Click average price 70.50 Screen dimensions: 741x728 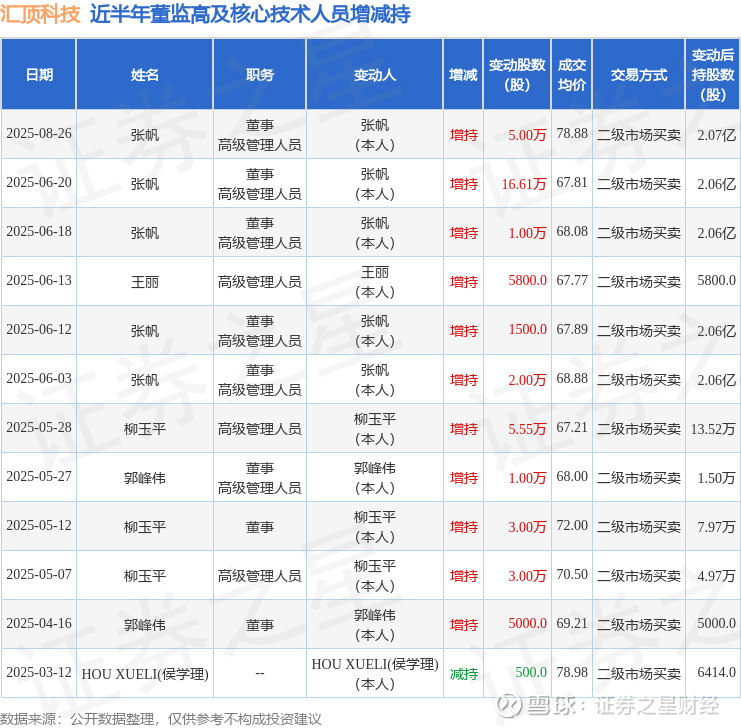[x=572, y=574]
